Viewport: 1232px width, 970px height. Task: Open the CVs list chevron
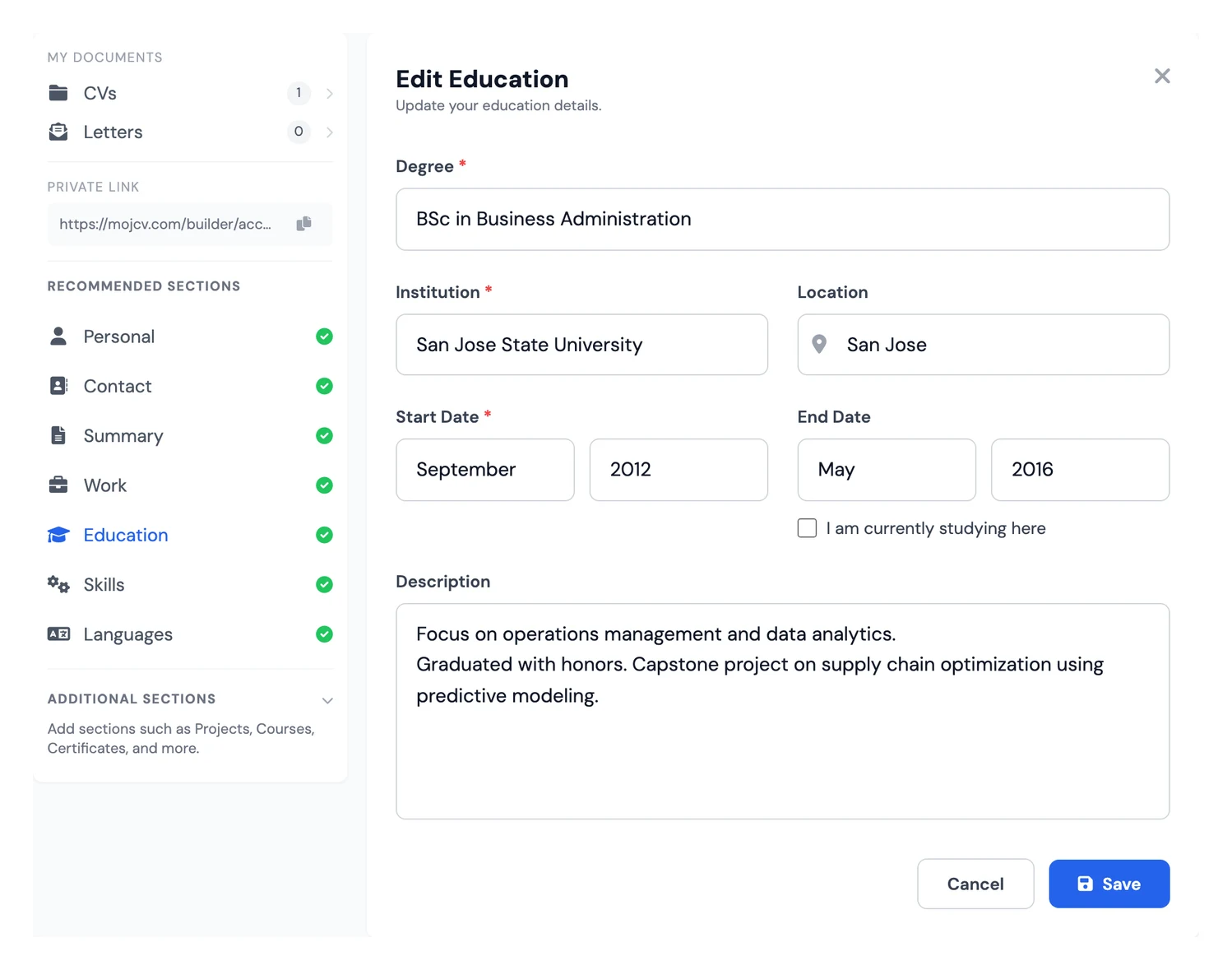tap(329, 94)
